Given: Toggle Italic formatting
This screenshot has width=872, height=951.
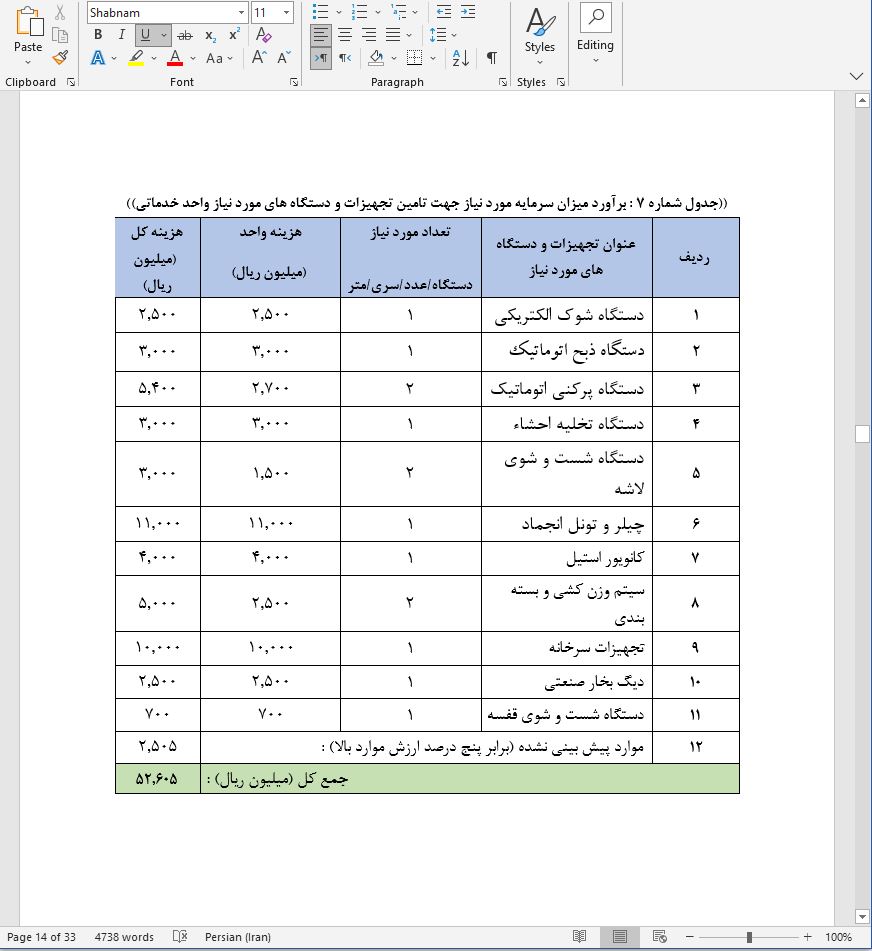Looking at the screenshot, I should coord(122,35).
